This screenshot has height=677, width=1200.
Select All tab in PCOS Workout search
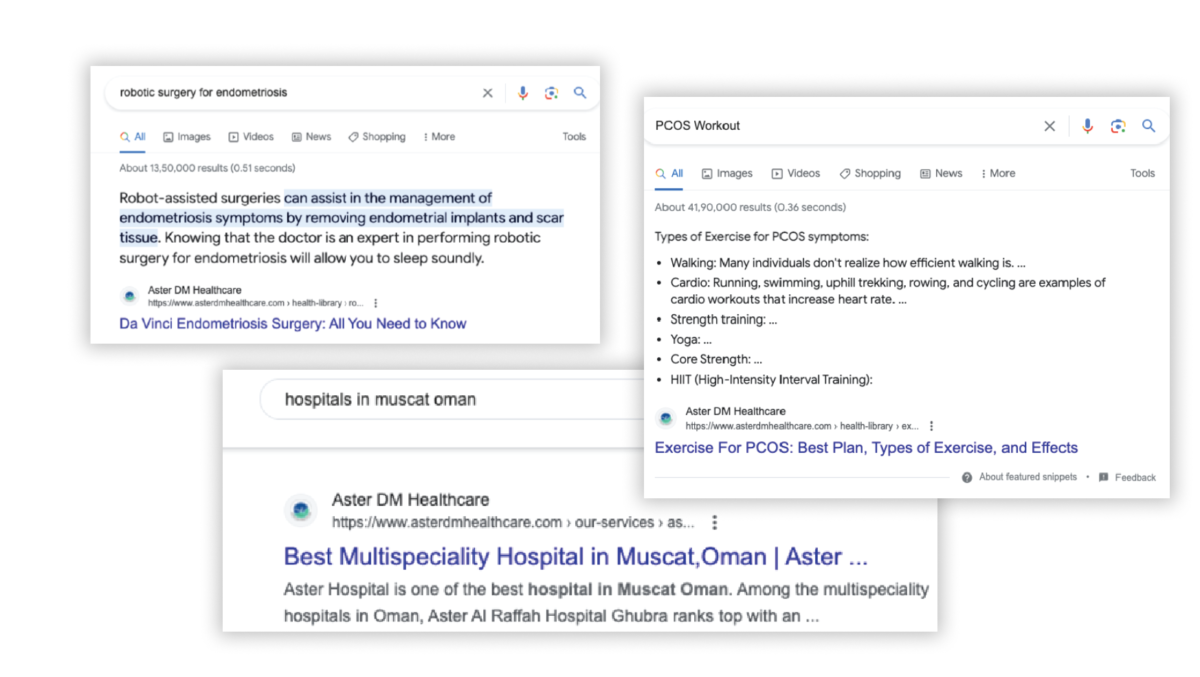(x=670, y=173)
